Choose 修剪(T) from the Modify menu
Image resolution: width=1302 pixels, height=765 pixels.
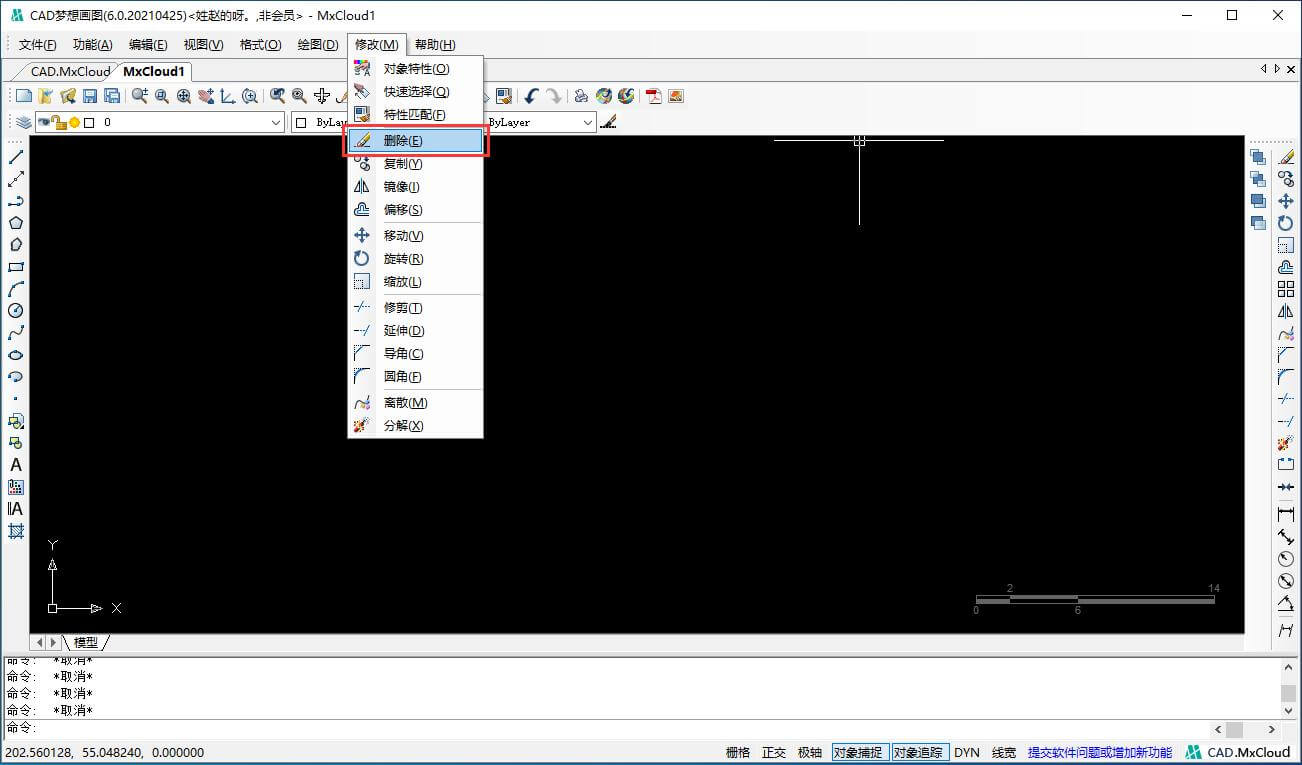(x=415, y=308)
